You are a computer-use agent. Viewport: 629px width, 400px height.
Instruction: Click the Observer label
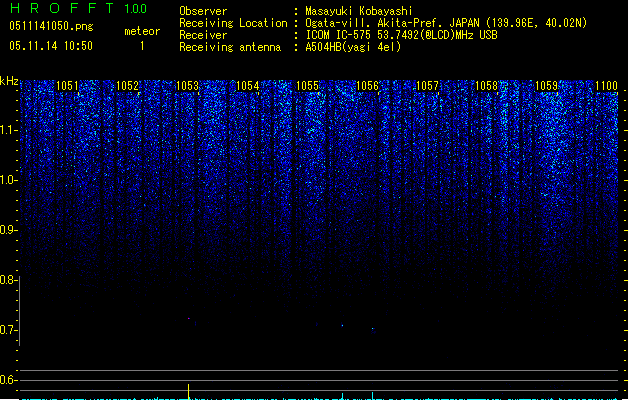pos(203,11)
